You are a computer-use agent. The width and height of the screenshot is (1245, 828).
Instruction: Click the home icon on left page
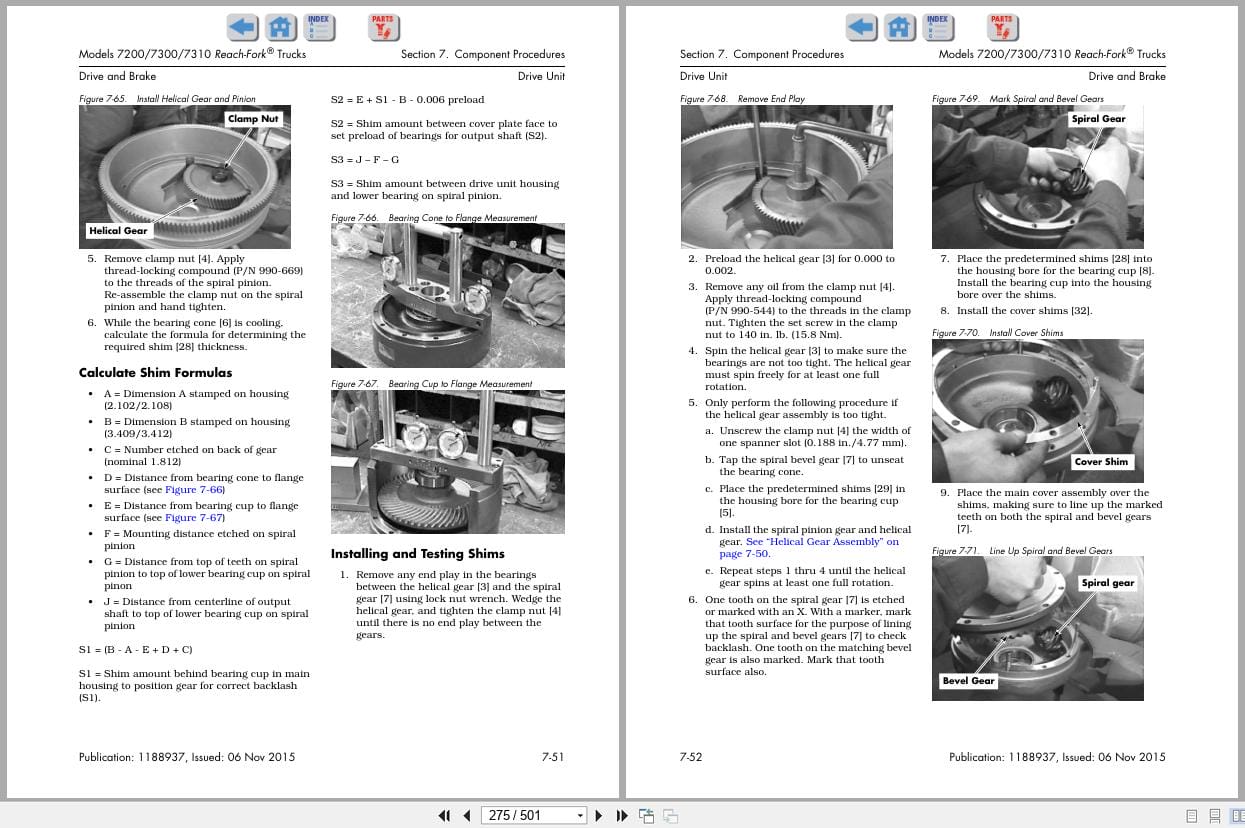[x=281, y=27]
